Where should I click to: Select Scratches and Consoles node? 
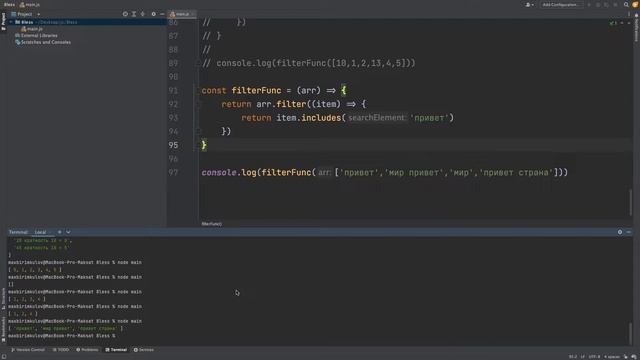42,42
